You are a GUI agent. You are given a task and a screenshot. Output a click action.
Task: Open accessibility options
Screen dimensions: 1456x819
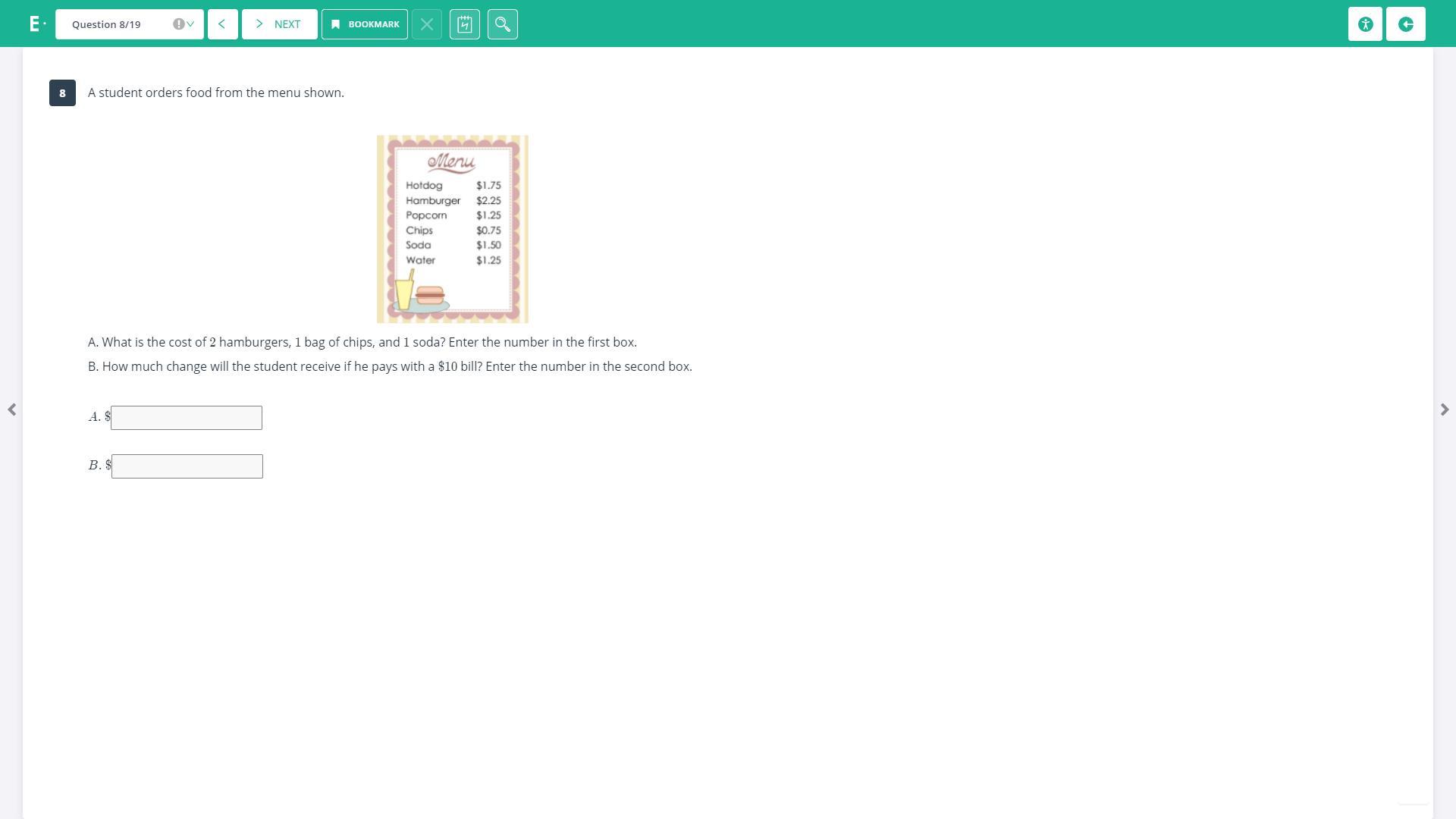tap(1365, 24)
